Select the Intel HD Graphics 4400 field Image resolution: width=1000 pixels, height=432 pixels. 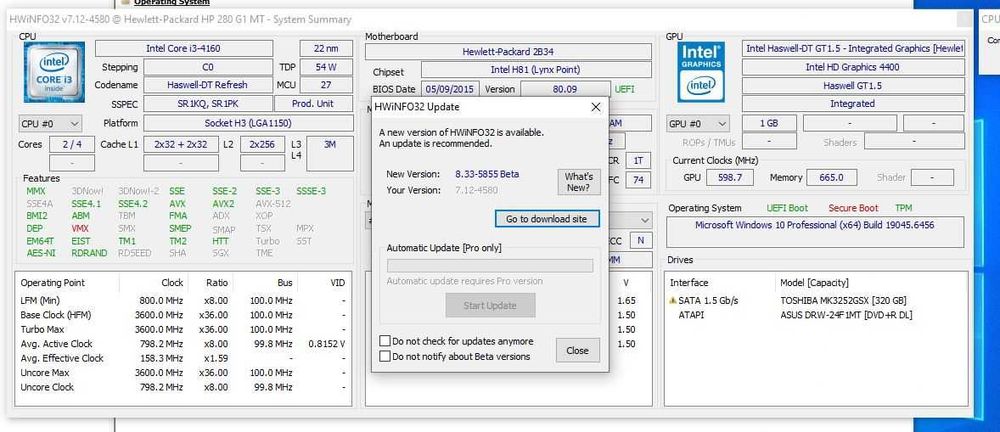(x=853, y=67)
